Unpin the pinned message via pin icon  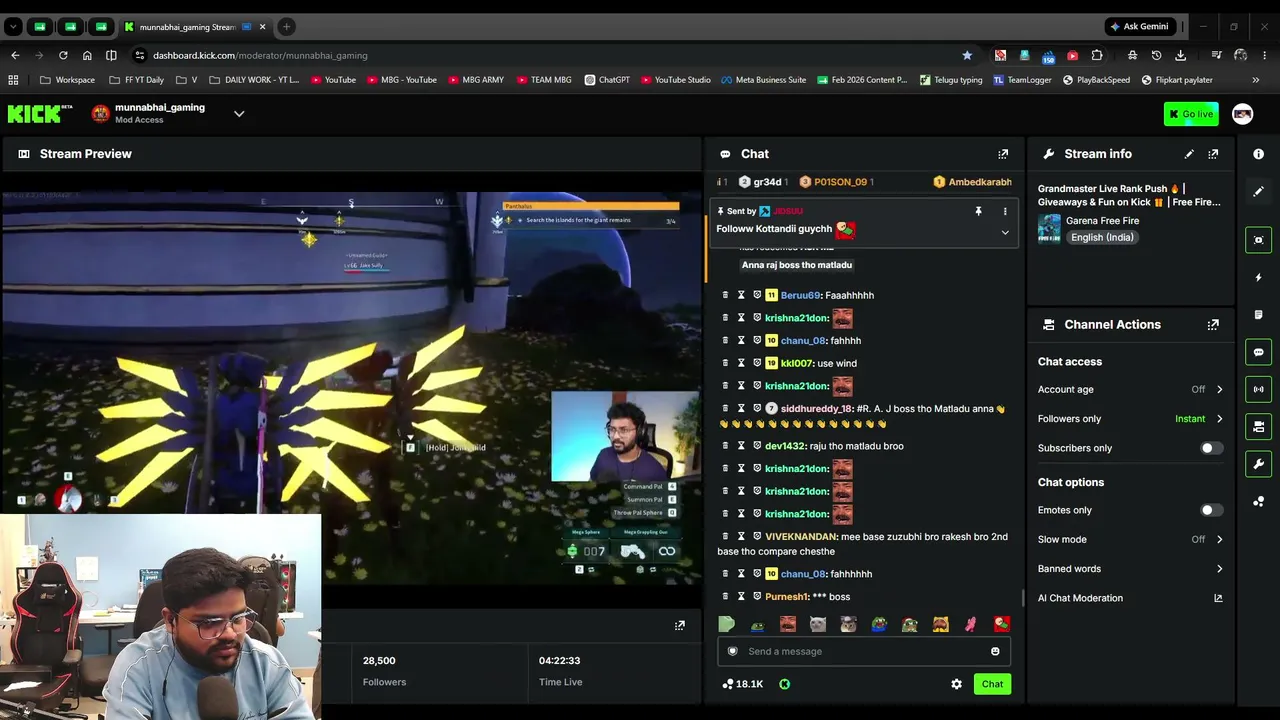click(x=978, y=212)
